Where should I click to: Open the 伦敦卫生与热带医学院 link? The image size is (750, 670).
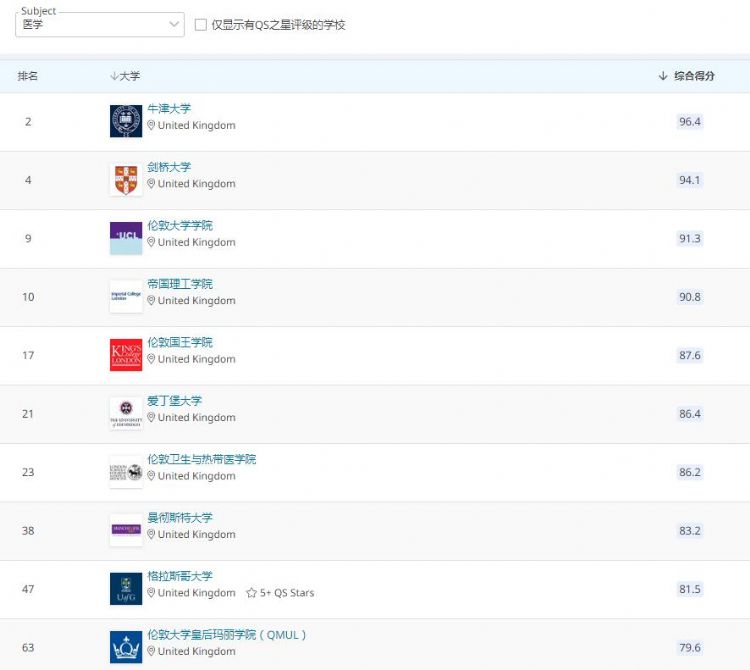[201, 459]
